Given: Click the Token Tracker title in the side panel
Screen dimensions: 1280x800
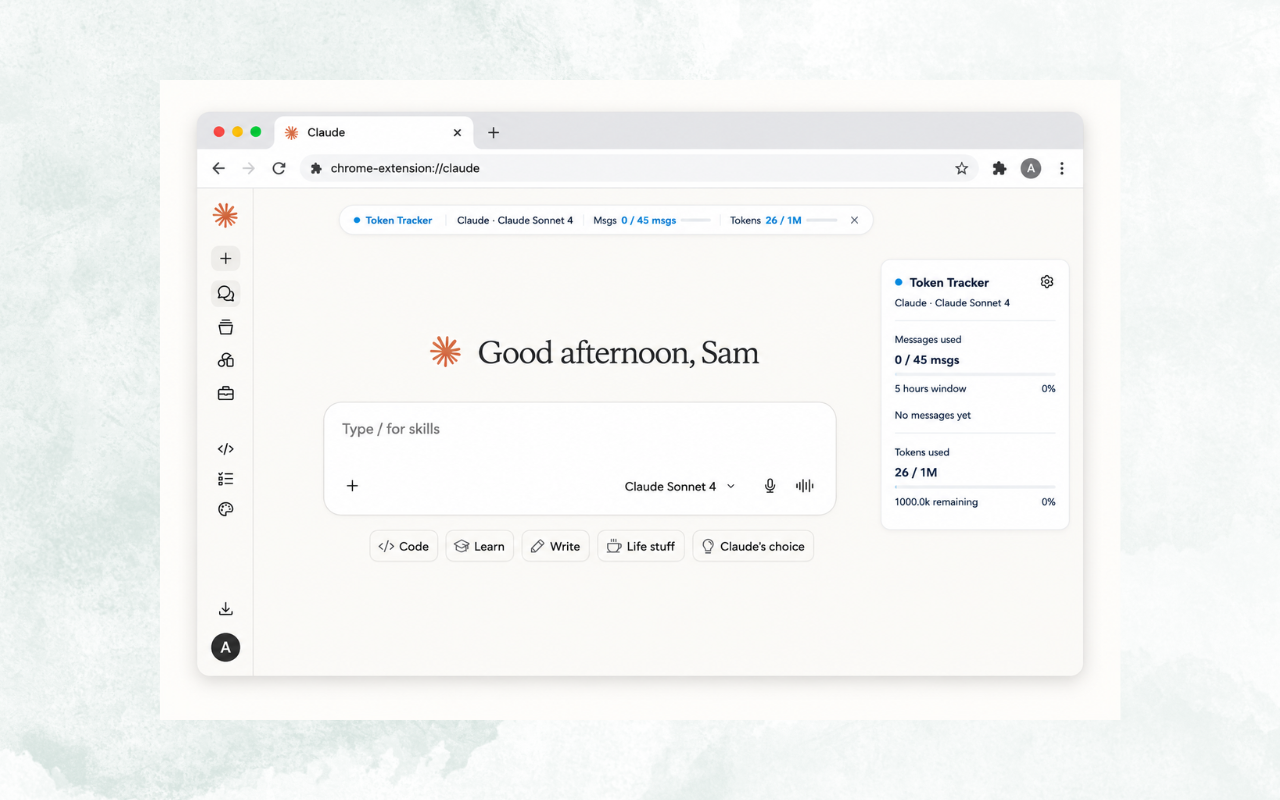Looking at the screenshot, I should point(949,282).
